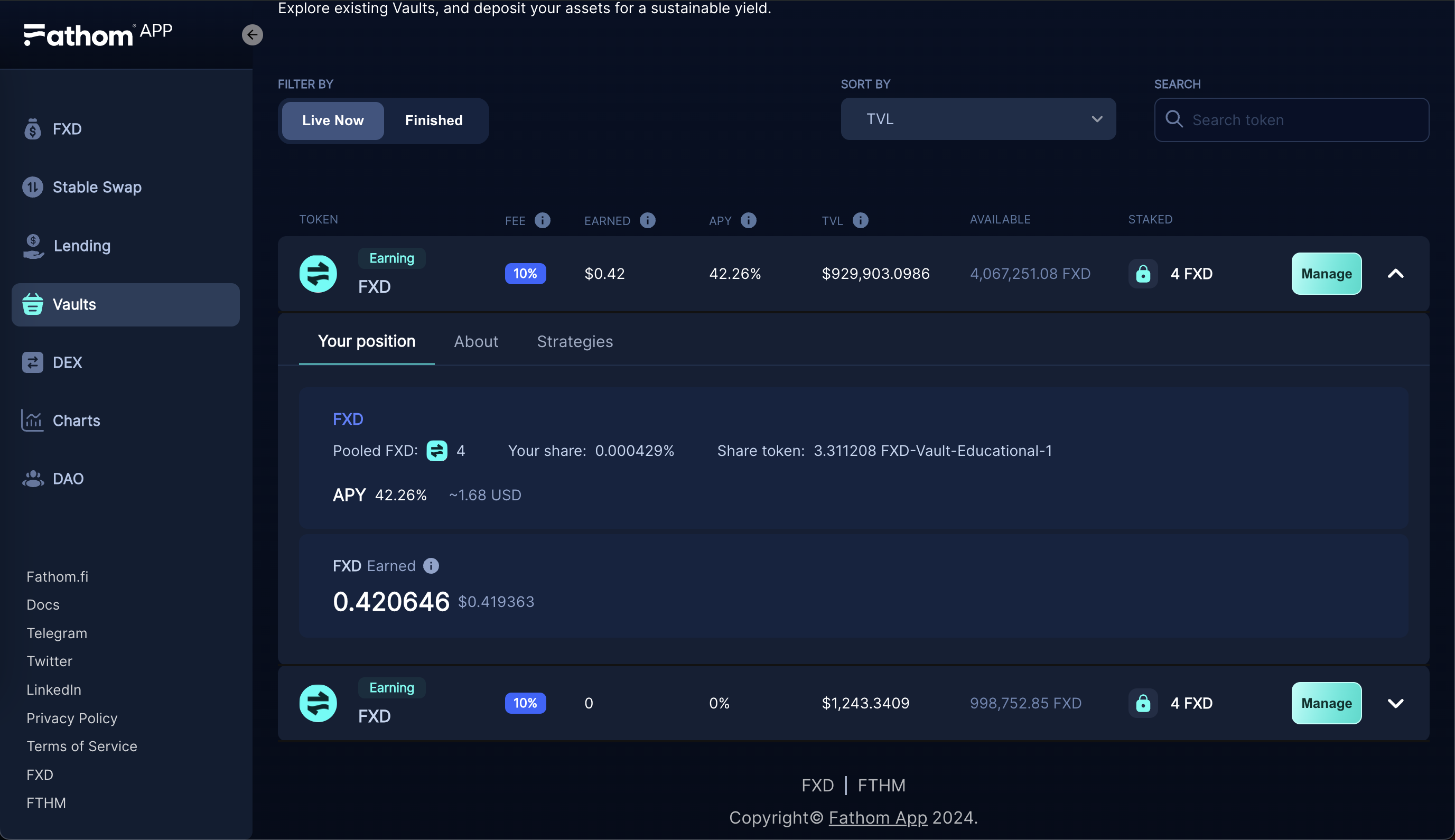This screenshot has width=1455, height=840.
Task: Click the 0.420646 FXD earned amount
Action: coord(391,602)
